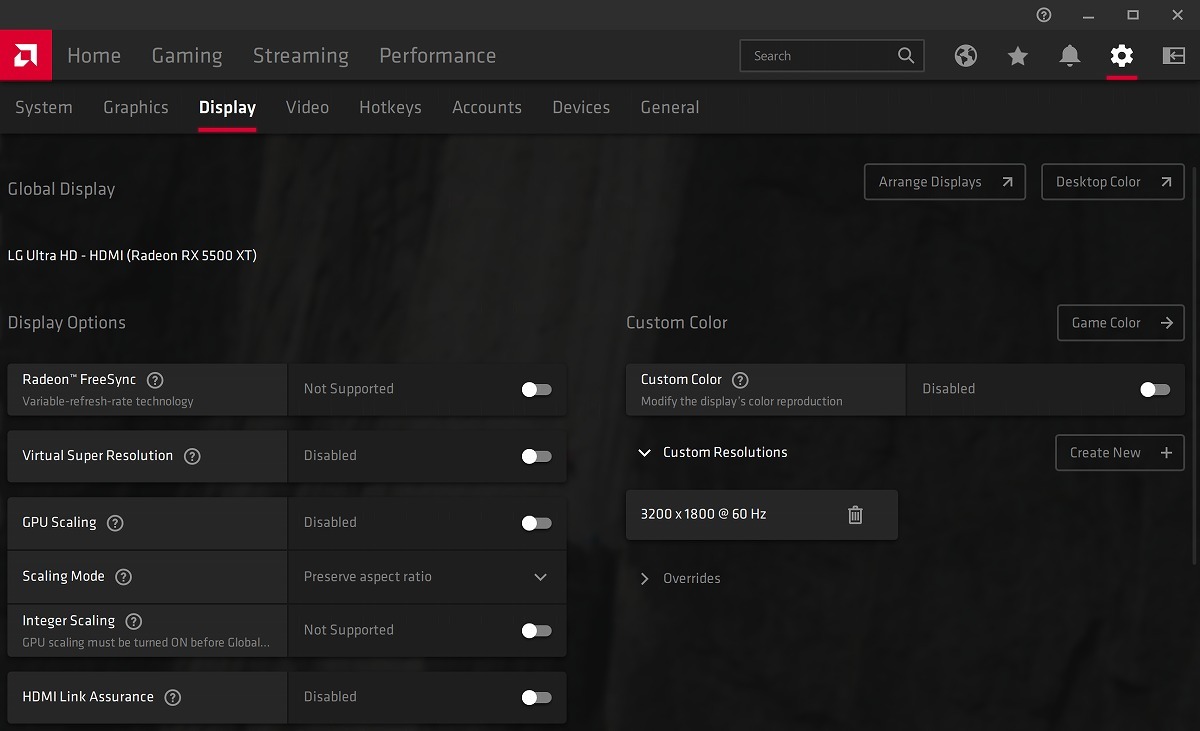1200x731 pixels.
Task: Click the help question mark icon in title bar
Action: 1044,15
